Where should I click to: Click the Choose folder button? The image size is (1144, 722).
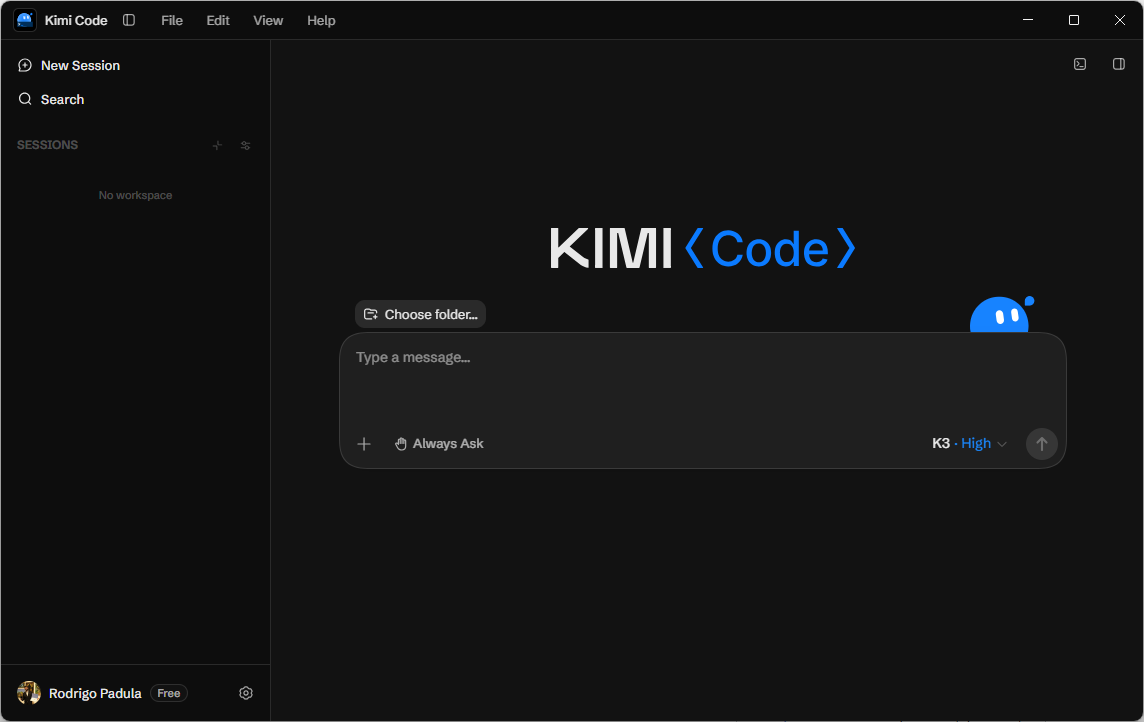420,314
